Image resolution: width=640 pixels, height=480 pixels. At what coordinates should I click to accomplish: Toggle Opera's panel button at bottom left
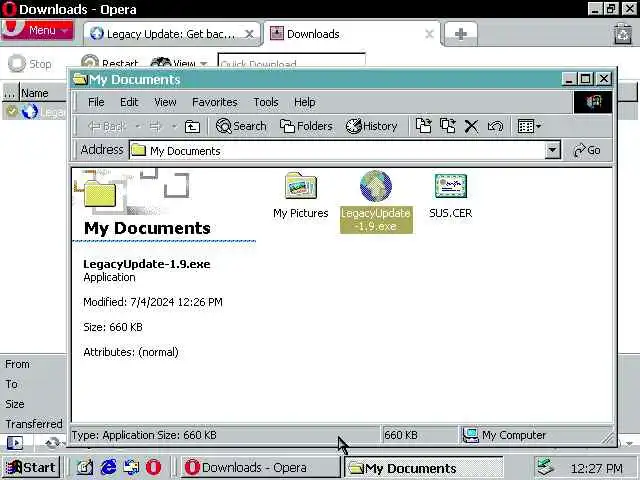[15, 443]
